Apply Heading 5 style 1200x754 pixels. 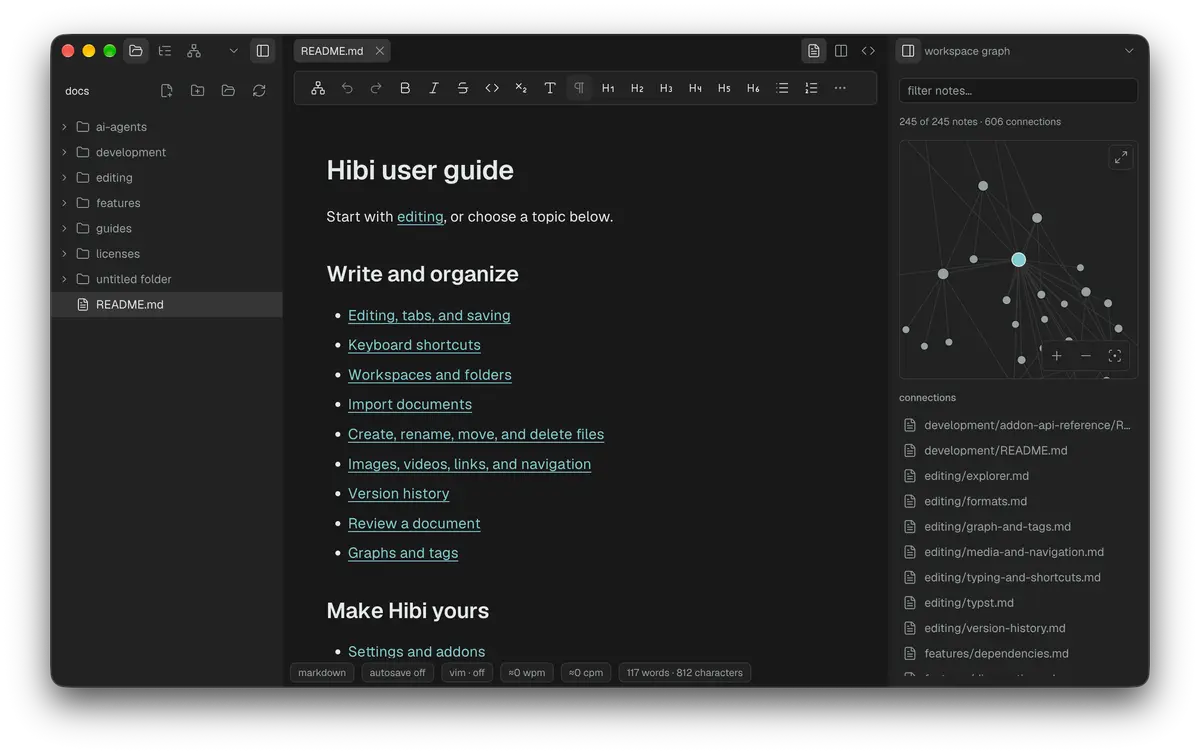[x=724, y=88]
